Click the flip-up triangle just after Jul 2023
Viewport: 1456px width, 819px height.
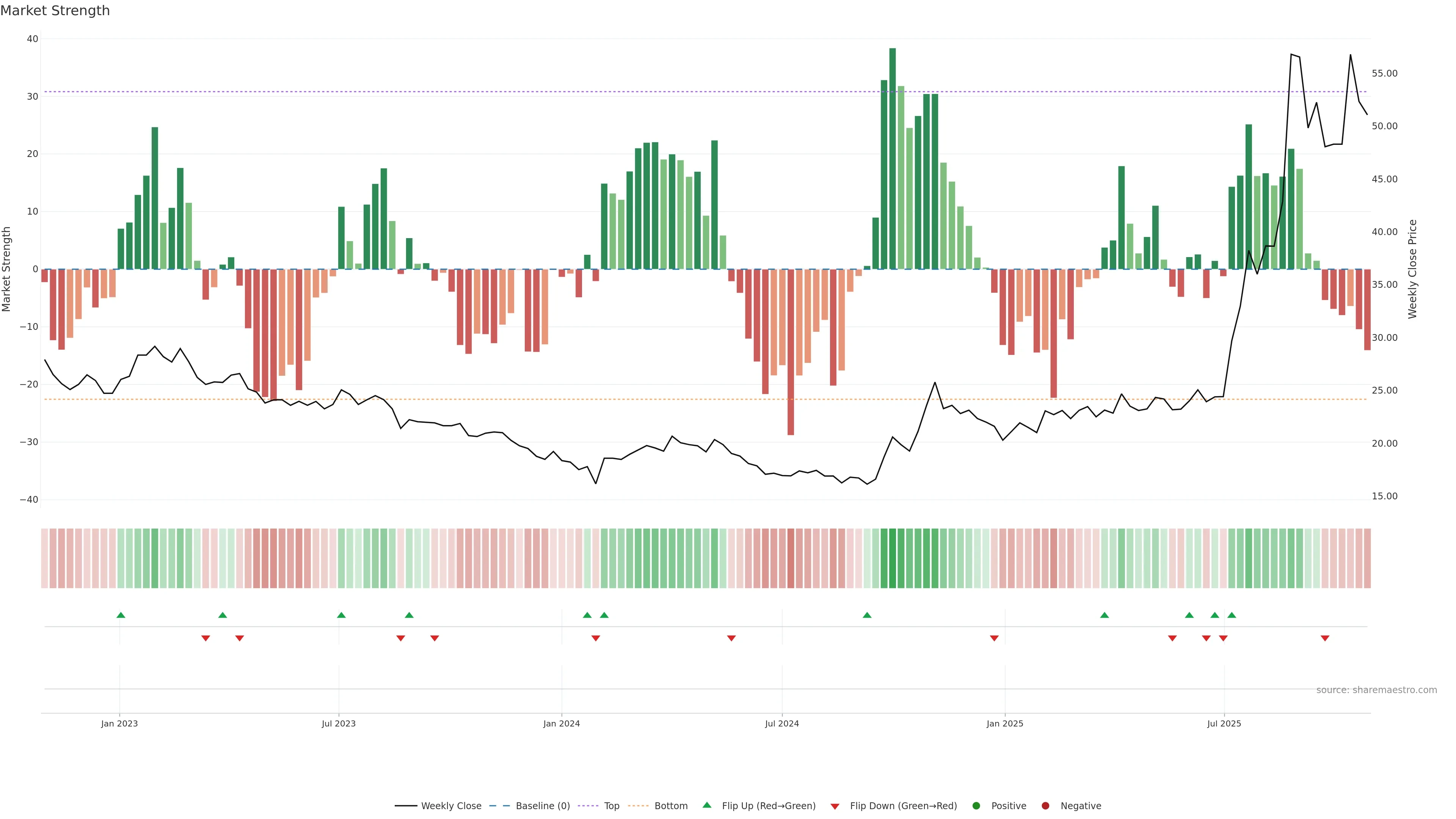341,615
